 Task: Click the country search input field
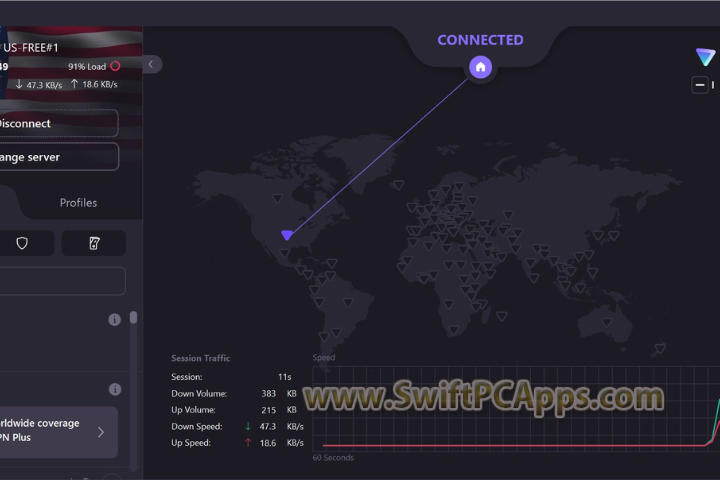point(60,281)
